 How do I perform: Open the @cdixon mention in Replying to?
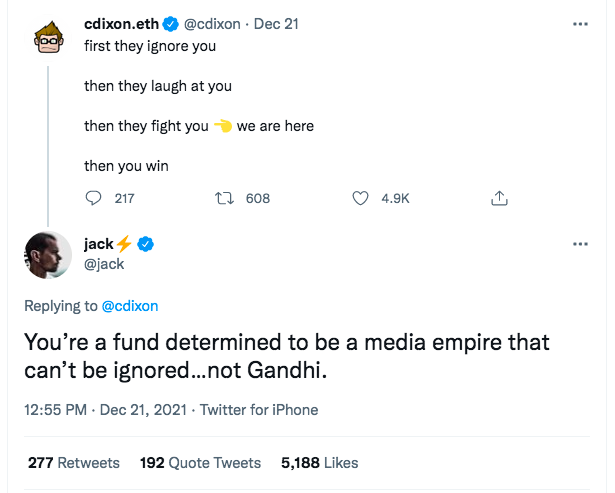pos(130,306)
